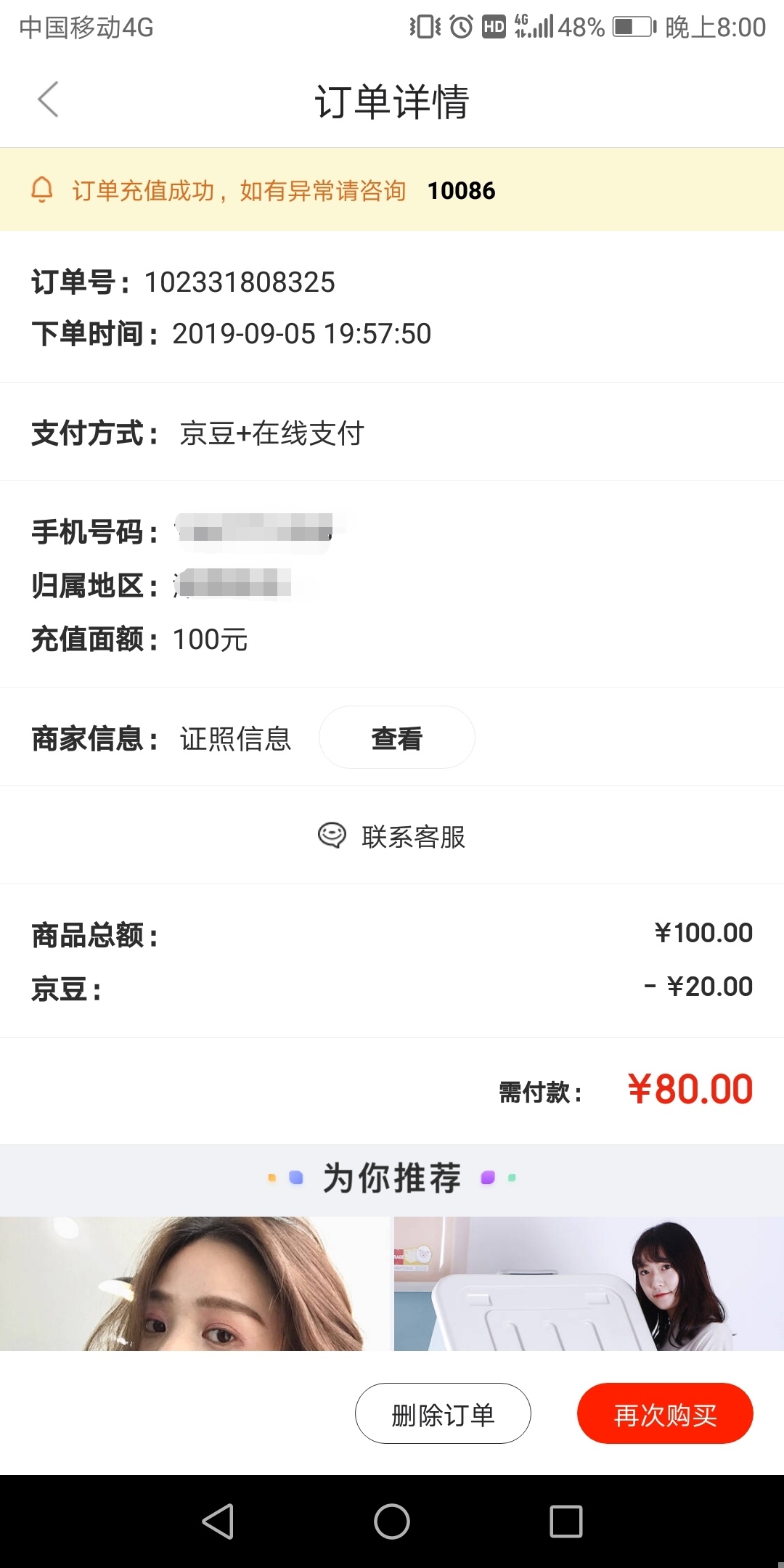Tap the Android home circle button

pyautogui.click(x=392, y=1522)
